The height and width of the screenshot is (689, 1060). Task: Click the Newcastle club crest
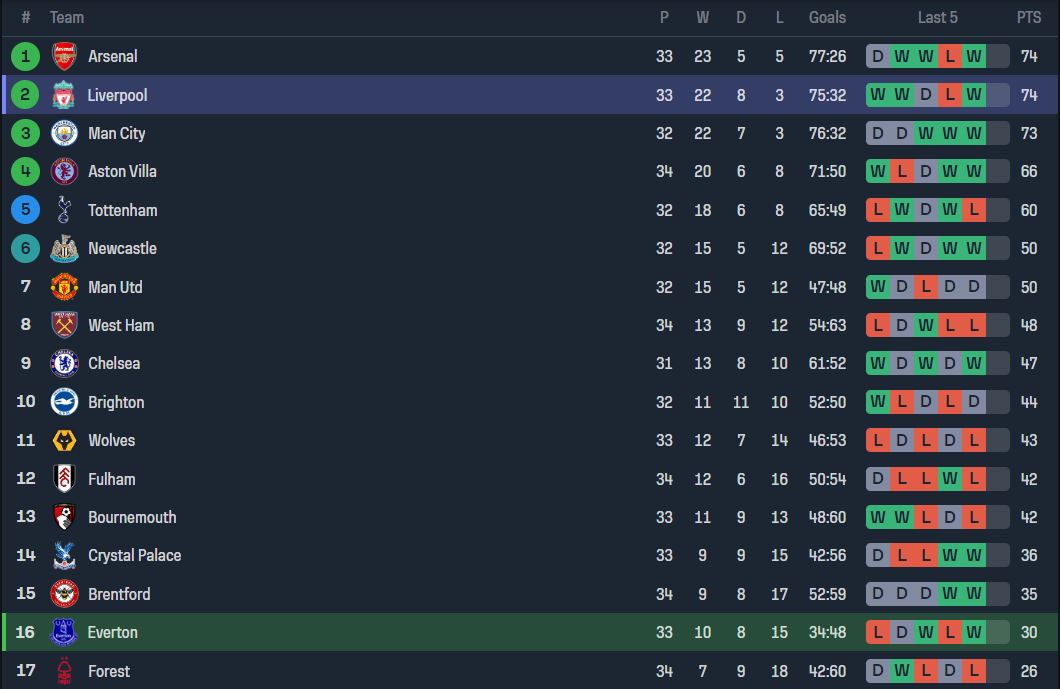pos(64,248)
